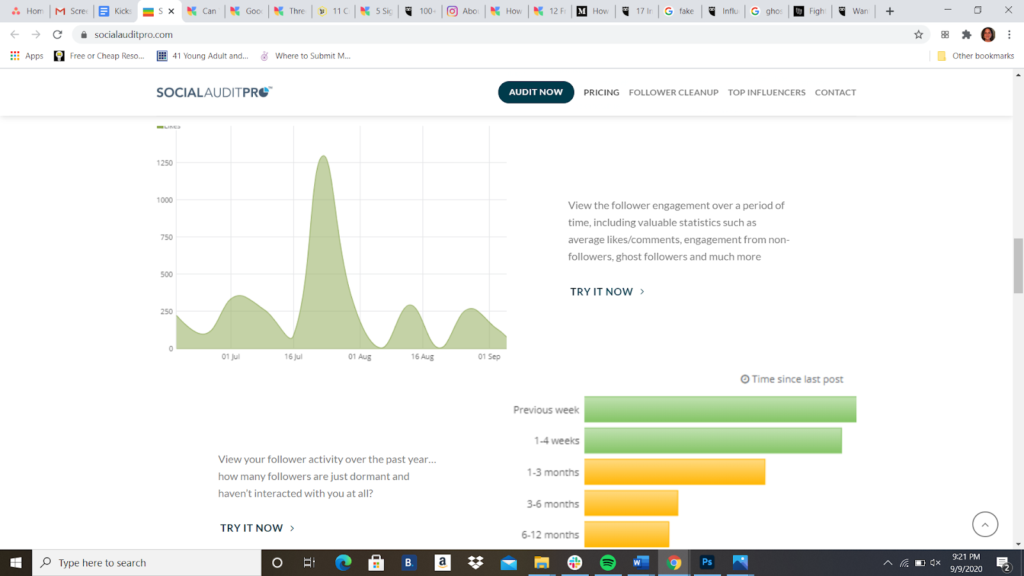The image size is (1024, 576).
Task: Select PRICING in the site navigation
Action: pyautogui.click(x=601, y=91)
